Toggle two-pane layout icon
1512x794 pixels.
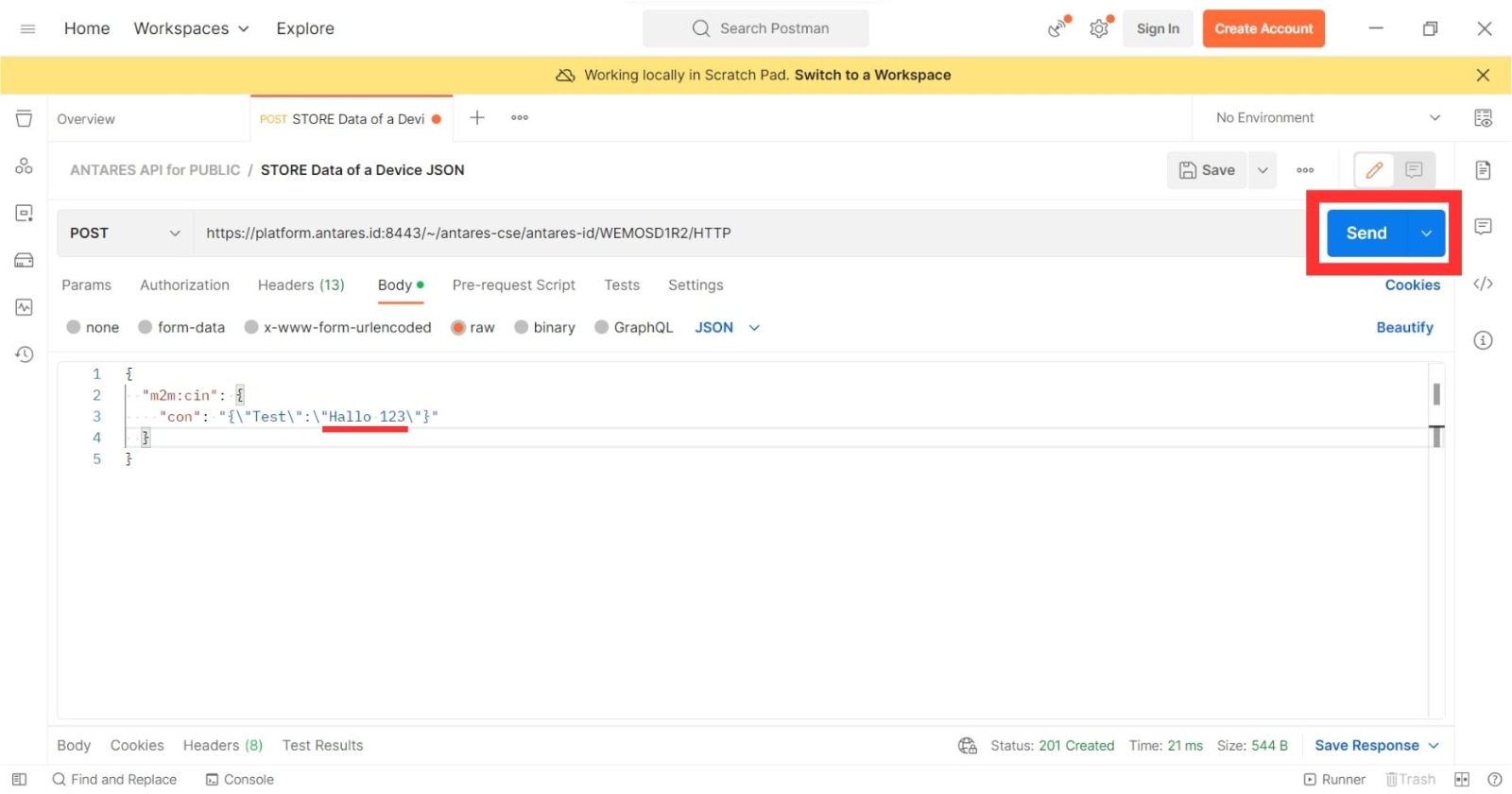[1462, 780]
